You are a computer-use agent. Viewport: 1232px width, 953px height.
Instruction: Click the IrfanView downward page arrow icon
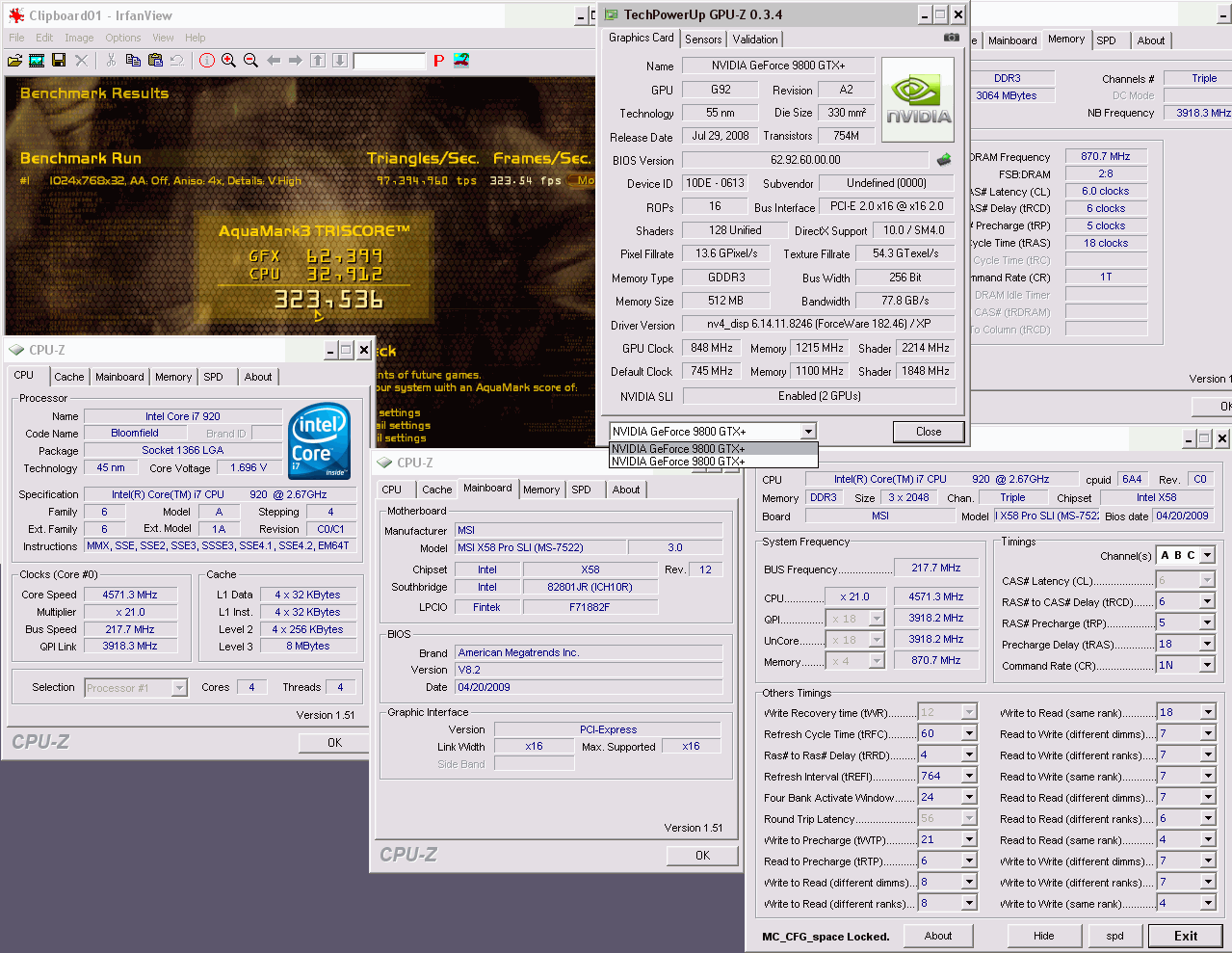(340, 61)
